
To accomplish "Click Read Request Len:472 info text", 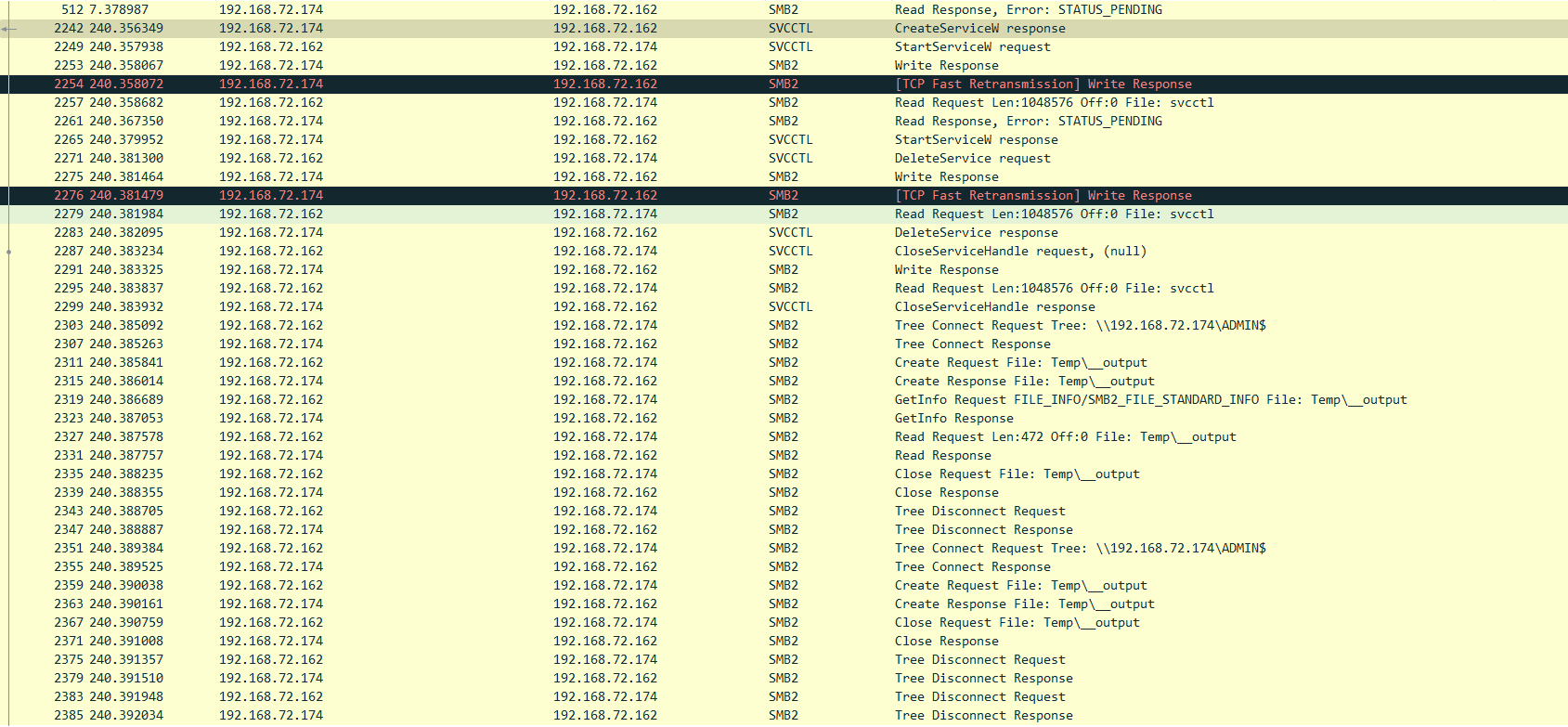I will point(1065,436).
